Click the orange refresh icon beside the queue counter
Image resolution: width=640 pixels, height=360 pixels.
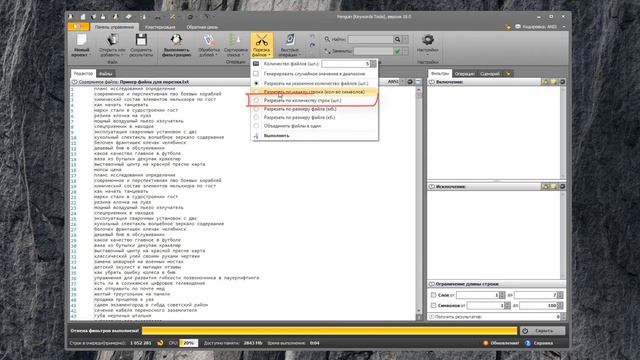(x=160, y=343)
